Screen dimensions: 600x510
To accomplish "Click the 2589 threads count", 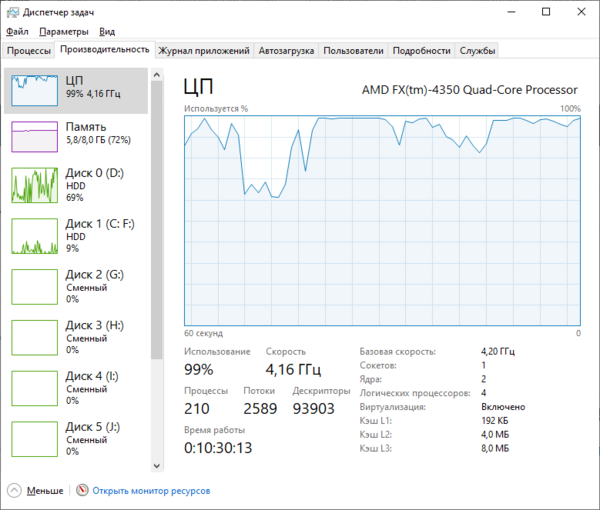I will coord(260,409).
